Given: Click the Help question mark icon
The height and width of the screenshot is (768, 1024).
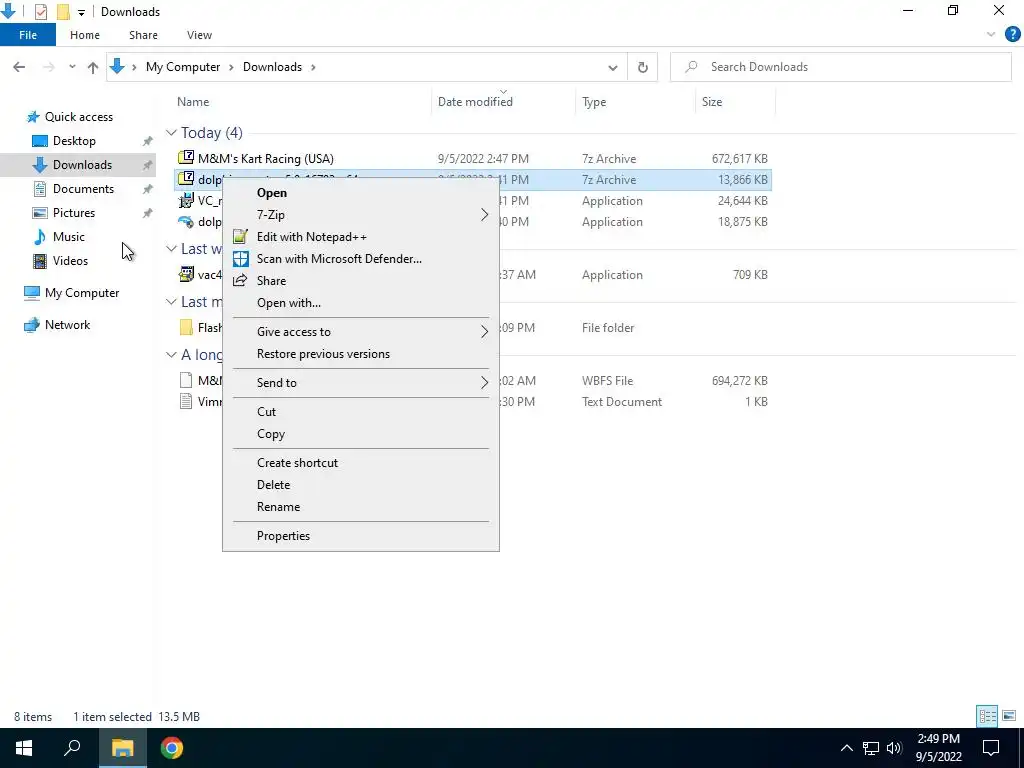Looking at the screenshot, I should click(x=1012, y=34).
